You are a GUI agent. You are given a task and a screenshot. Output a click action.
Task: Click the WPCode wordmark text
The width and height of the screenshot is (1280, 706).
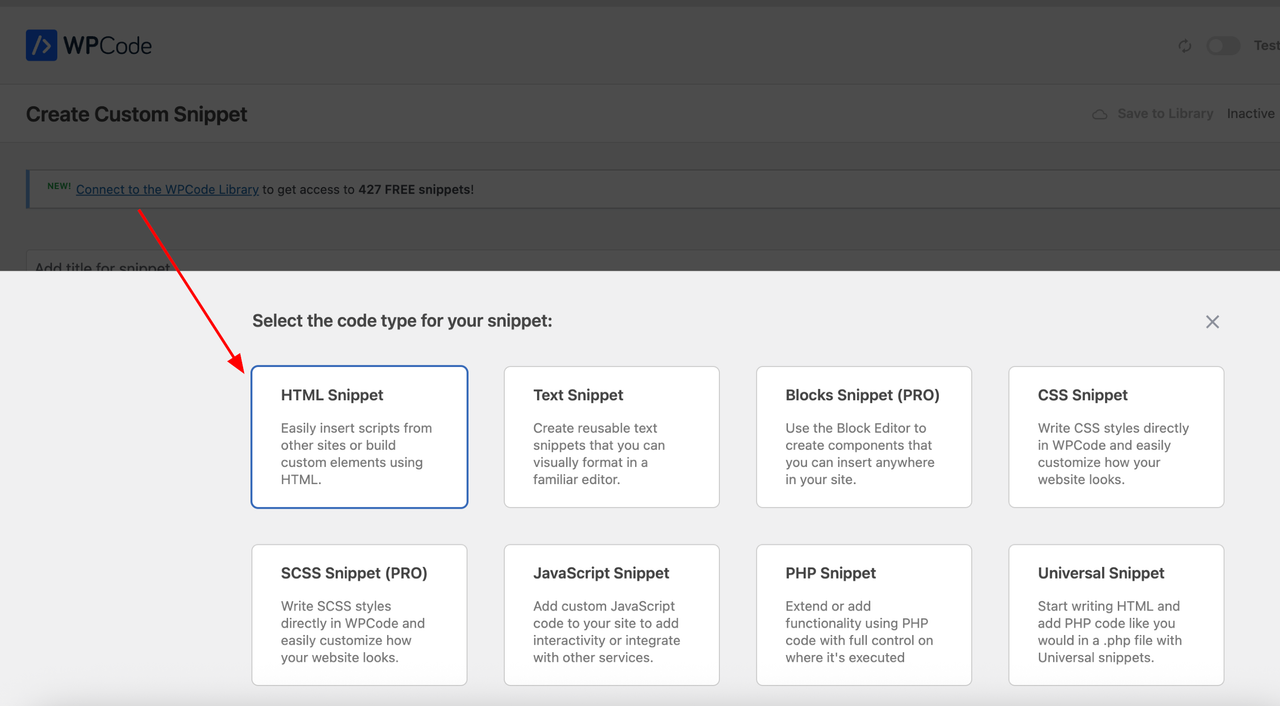(107, 45)
